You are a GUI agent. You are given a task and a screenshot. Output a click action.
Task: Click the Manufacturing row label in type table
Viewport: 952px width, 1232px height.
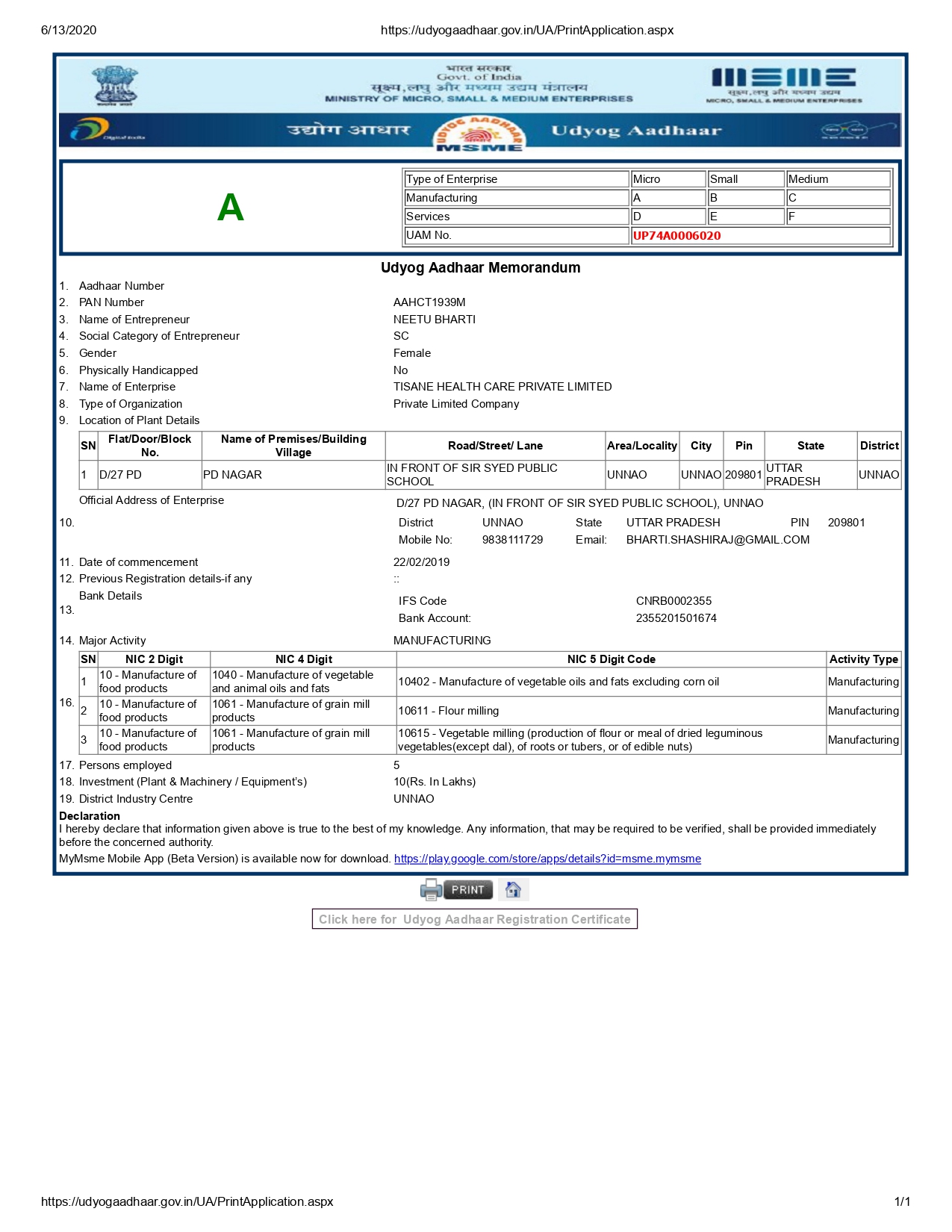coord(517,198)
